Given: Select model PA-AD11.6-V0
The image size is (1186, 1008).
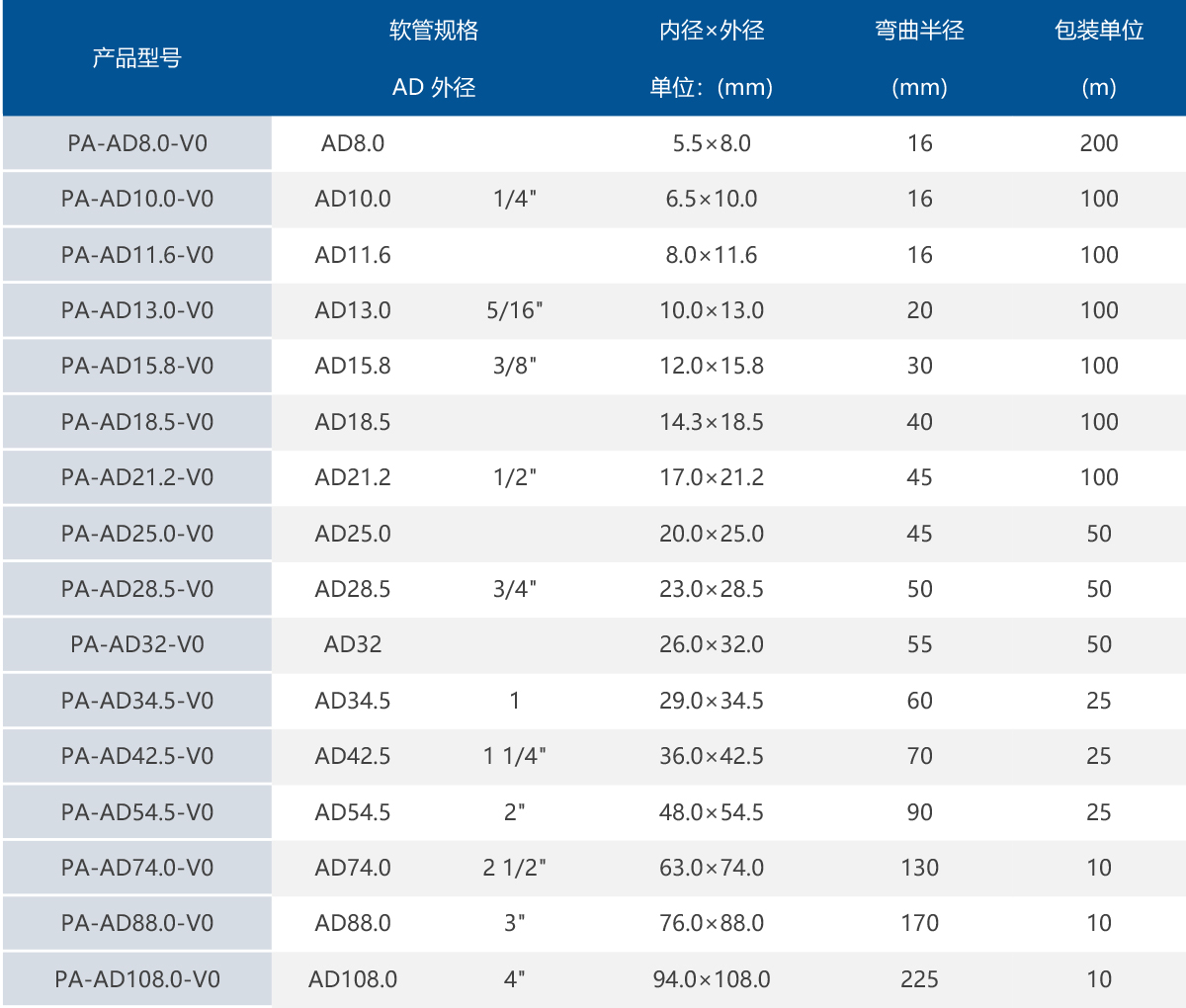Looking at the screenshot, I should point(137,255).
